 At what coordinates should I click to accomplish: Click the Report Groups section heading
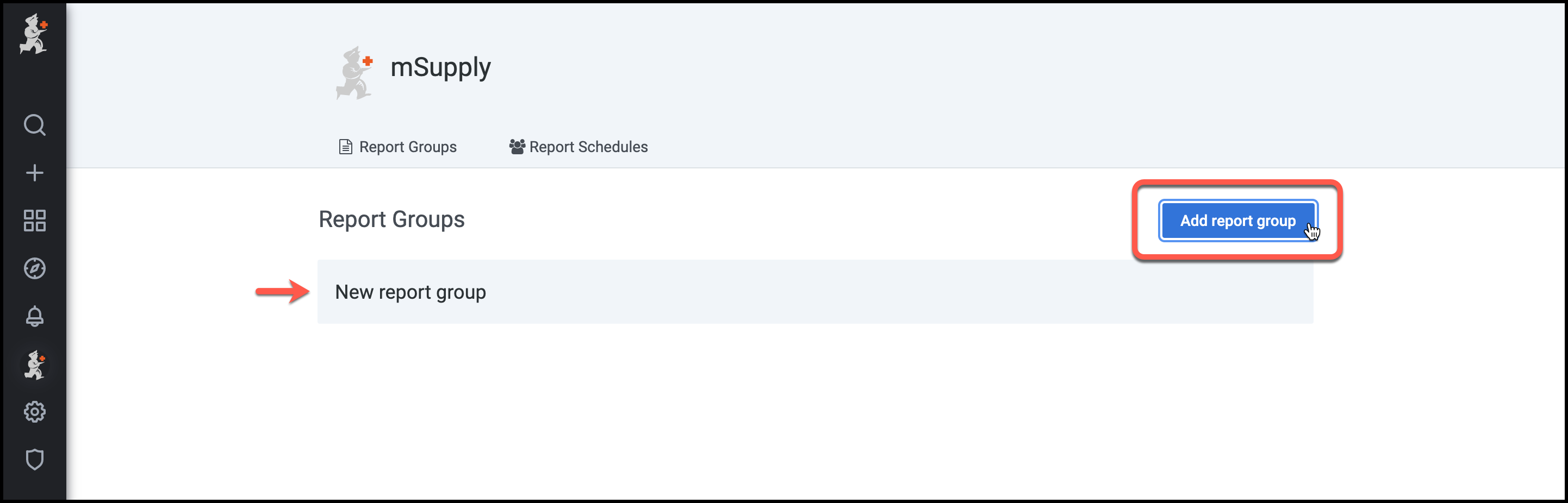click(x=391, y=219)
